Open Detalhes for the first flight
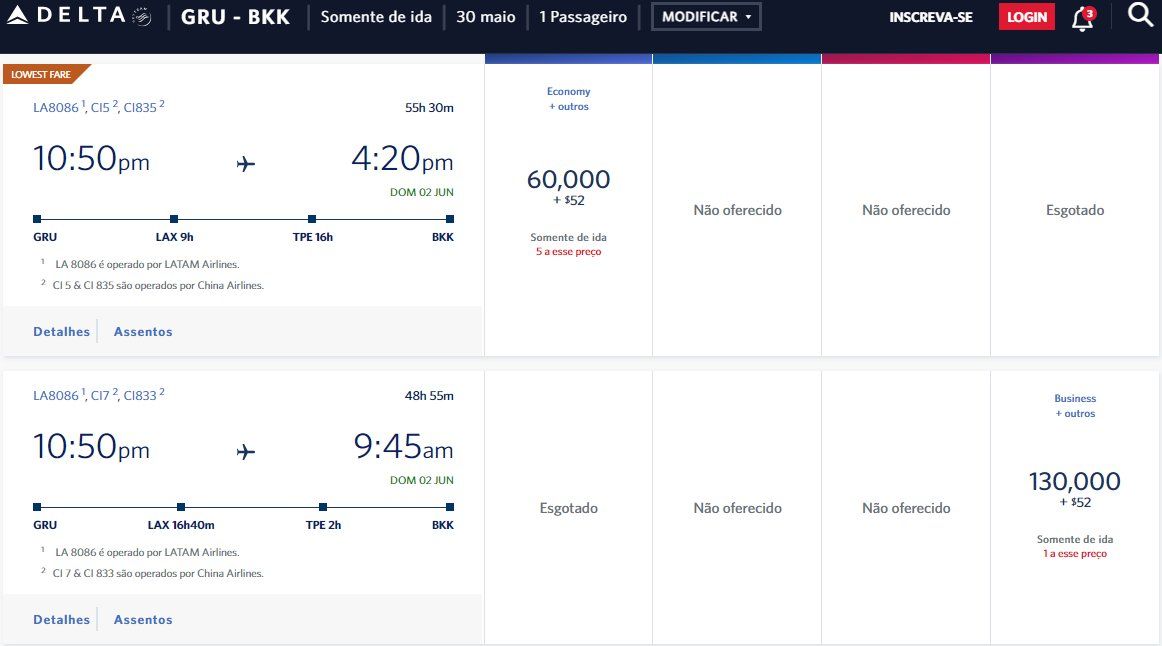1162x646 pixels. (x=62, y=332)
